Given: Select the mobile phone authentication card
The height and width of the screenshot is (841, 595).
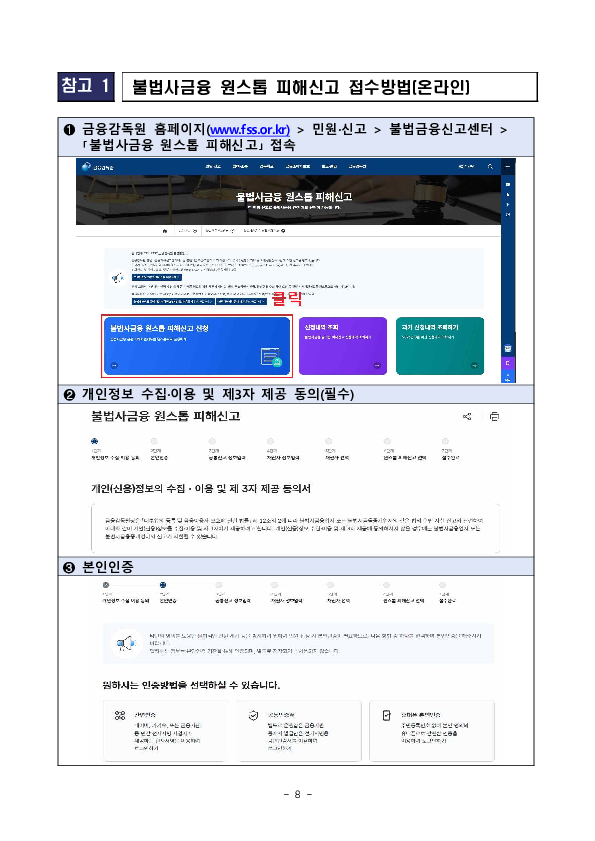Looking at the screenshot, I should [432, 731].
